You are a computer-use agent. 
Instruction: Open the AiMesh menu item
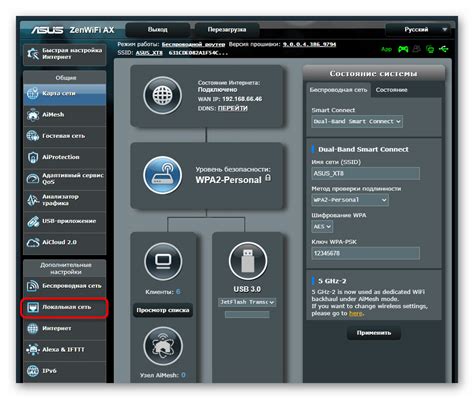pos(65,115)
